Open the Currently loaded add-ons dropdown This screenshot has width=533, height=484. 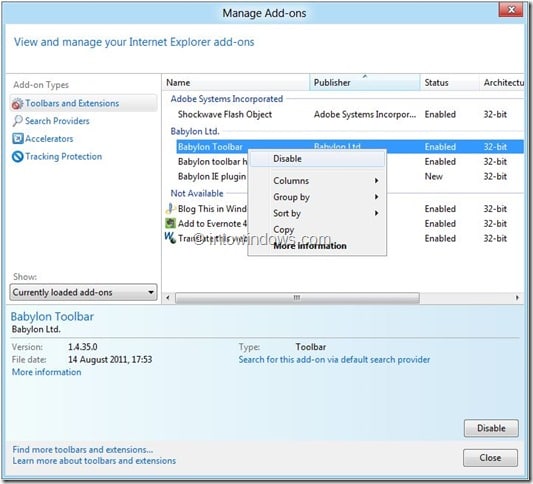tap(84, 292)
